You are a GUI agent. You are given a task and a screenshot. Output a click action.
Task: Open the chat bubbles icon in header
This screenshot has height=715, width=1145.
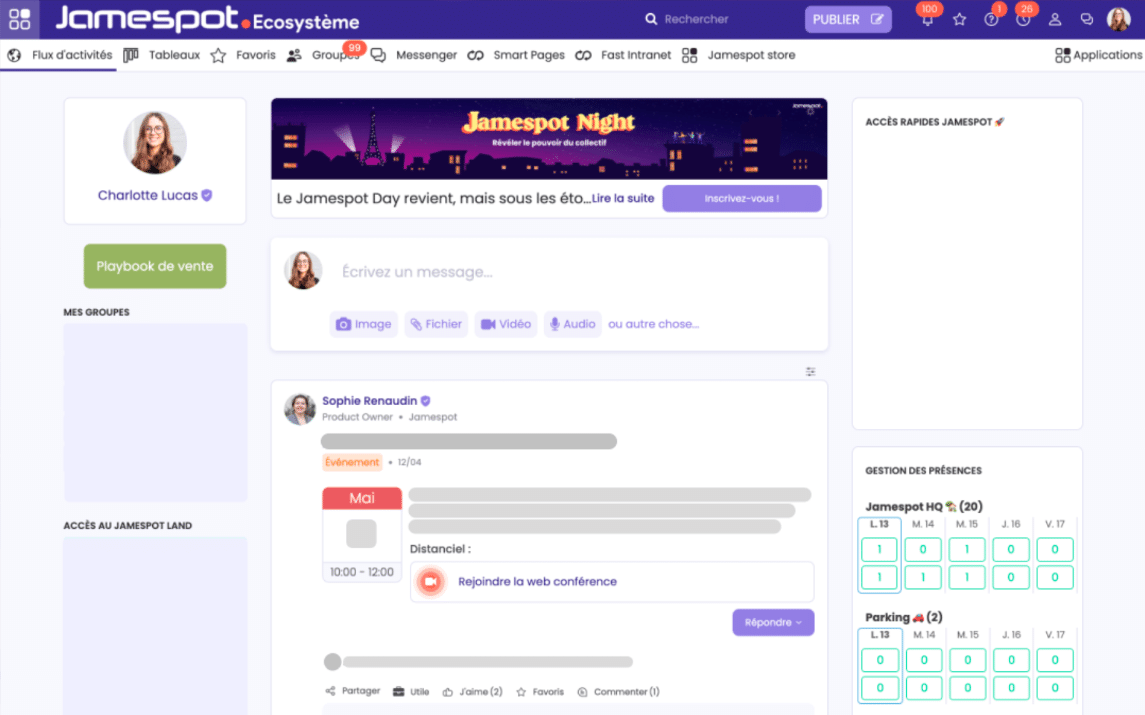click(1086, 19)
